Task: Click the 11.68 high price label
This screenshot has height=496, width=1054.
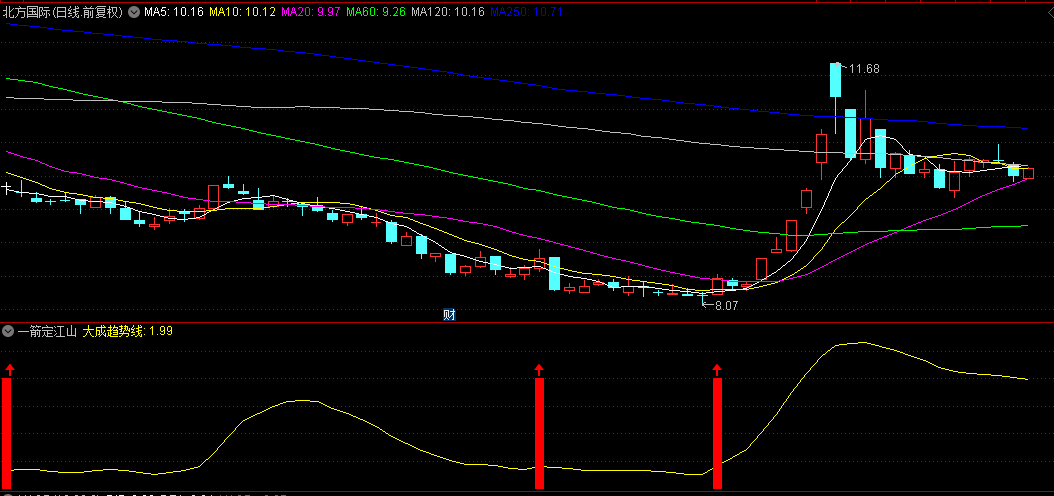Action: click(x=864, y=69)
